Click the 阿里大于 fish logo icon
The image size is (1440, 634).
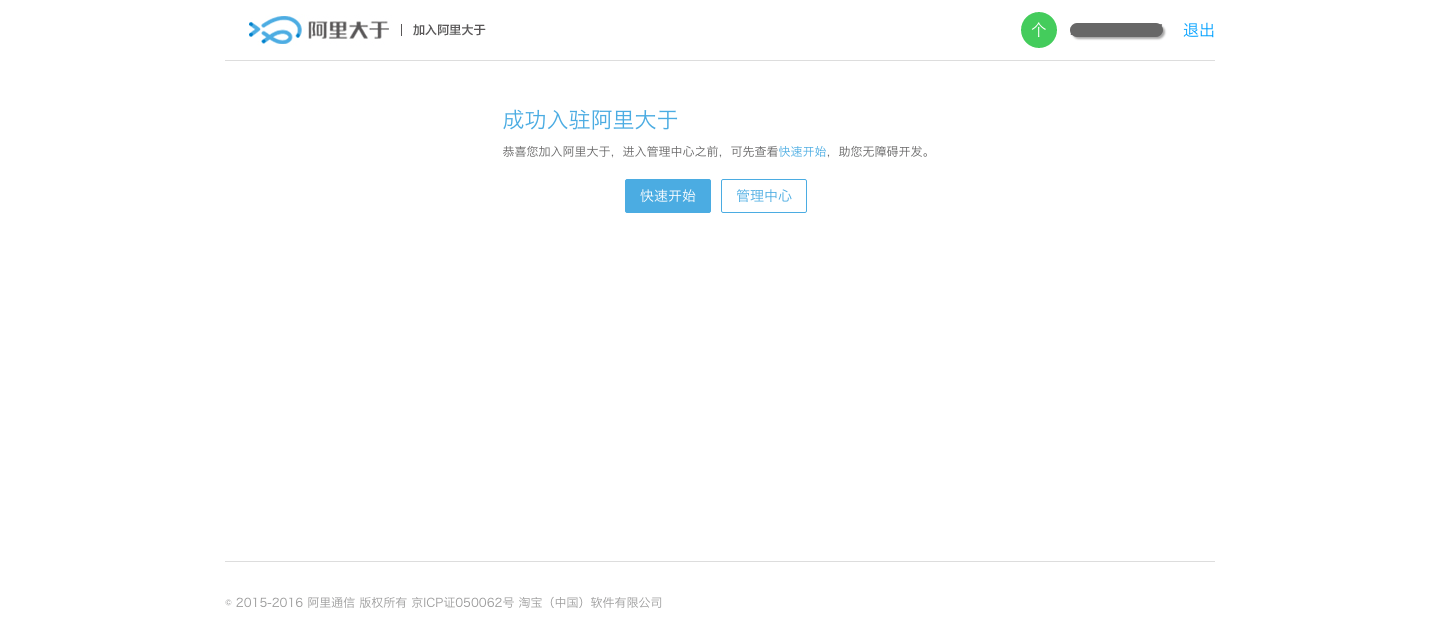click(x=275, y=30)
